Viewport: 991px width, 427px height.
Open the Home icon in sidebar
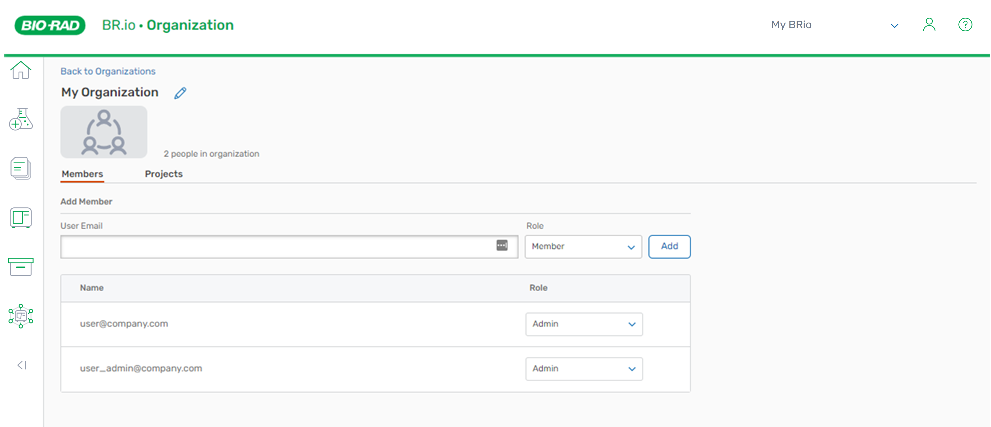[21, 71]
